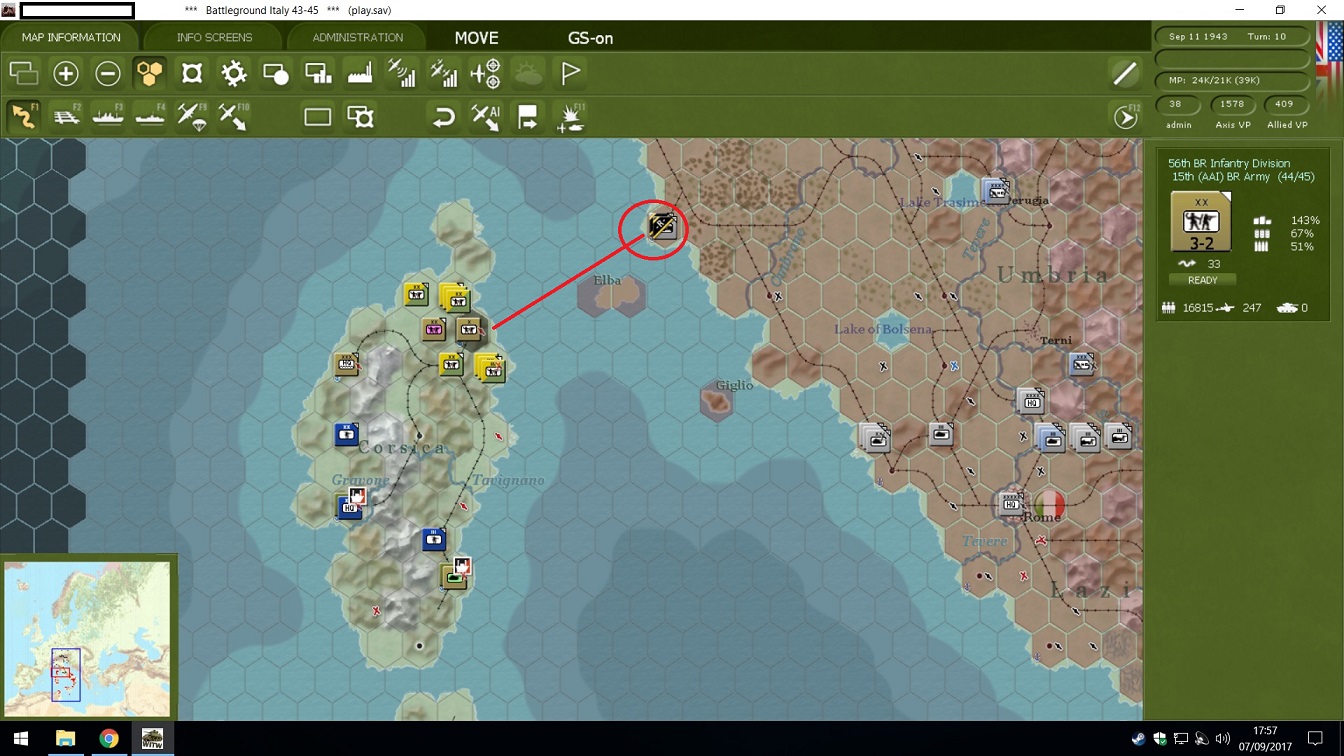Image resolution: width=1344 pixels, height=756 pixels.
Task: Open the Windows Start menu
Action: tap(21, 739)
